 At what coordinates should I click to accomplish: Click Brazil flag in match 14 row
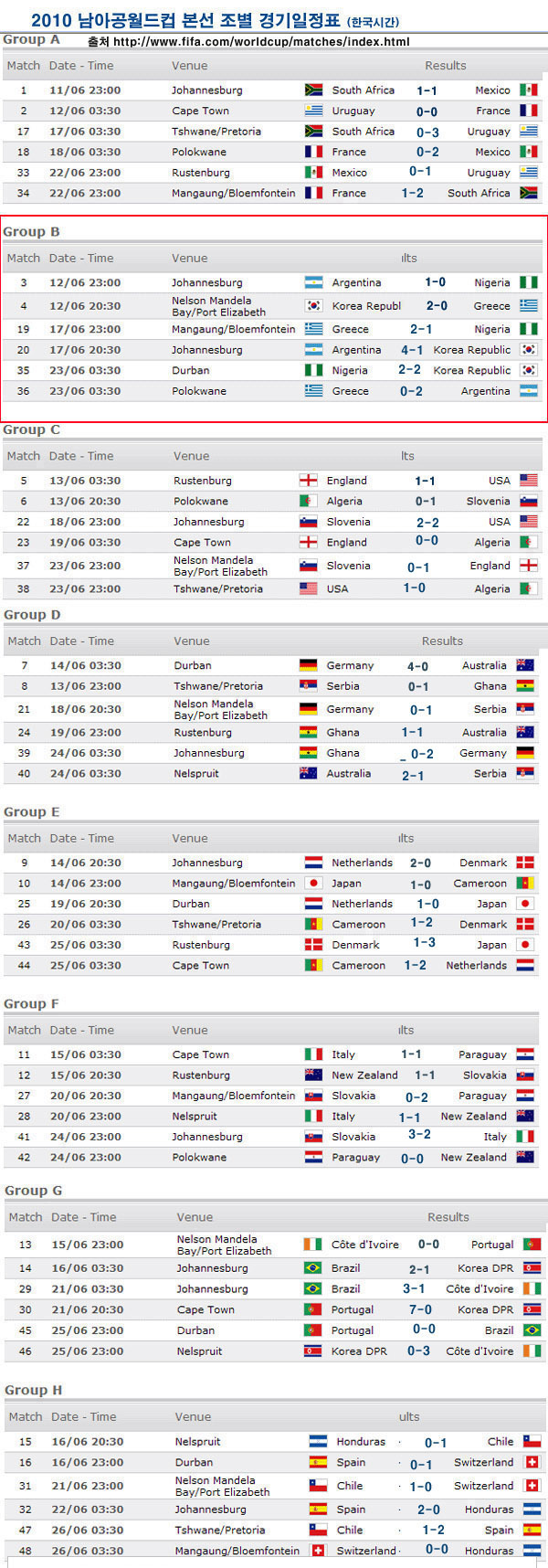(x=313, y=1268)
